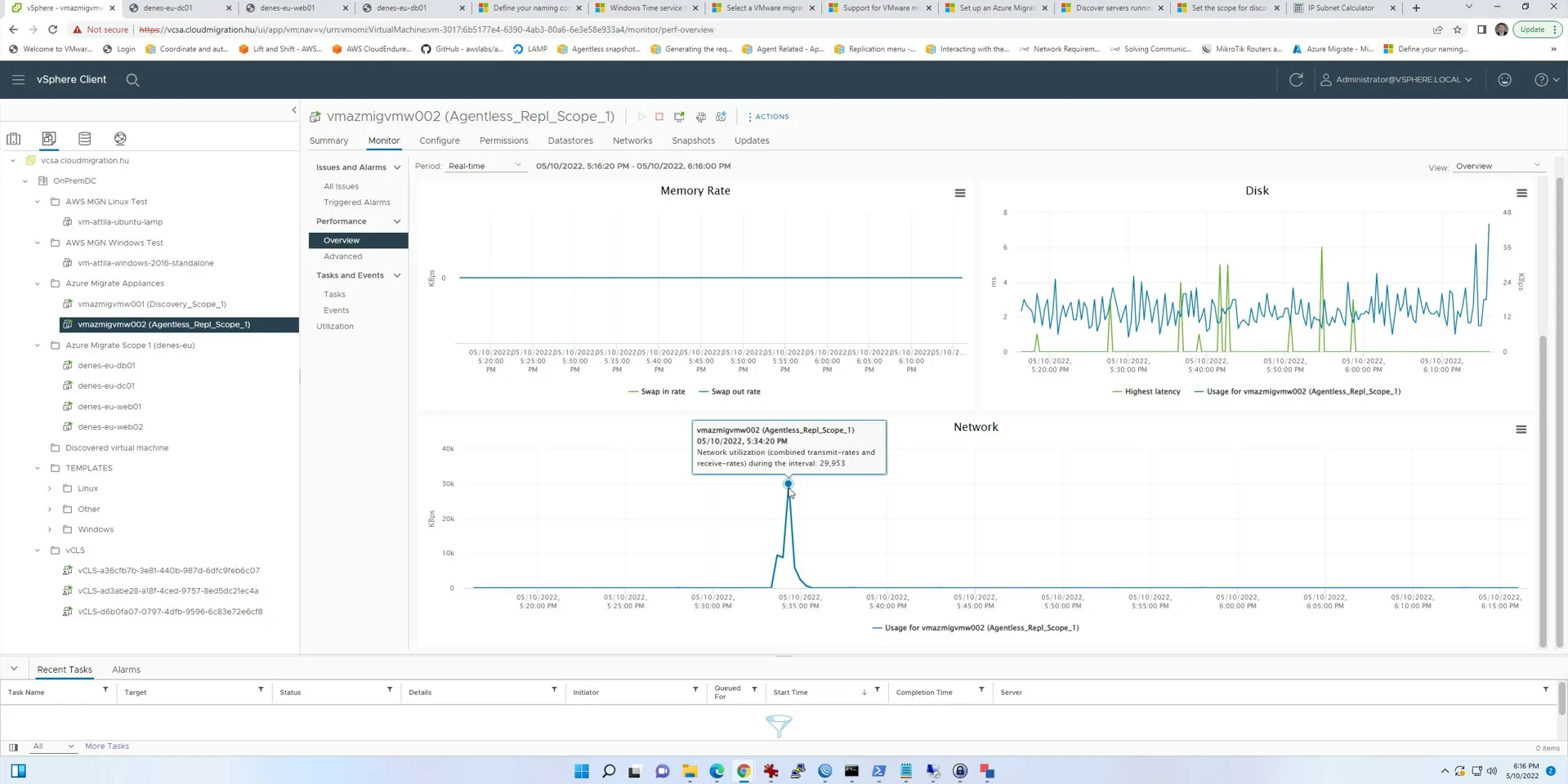The width and height of the screenshot is (1568, 784).
Task: Click the vSphere search magnifier icon
Action: [x=132, y=80]
